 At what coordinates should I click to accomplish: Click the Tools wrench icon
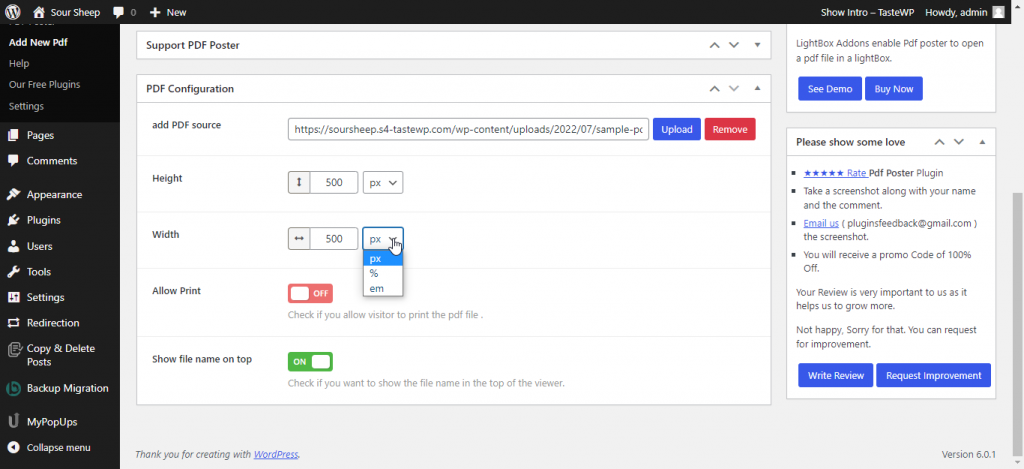point(14,272)
